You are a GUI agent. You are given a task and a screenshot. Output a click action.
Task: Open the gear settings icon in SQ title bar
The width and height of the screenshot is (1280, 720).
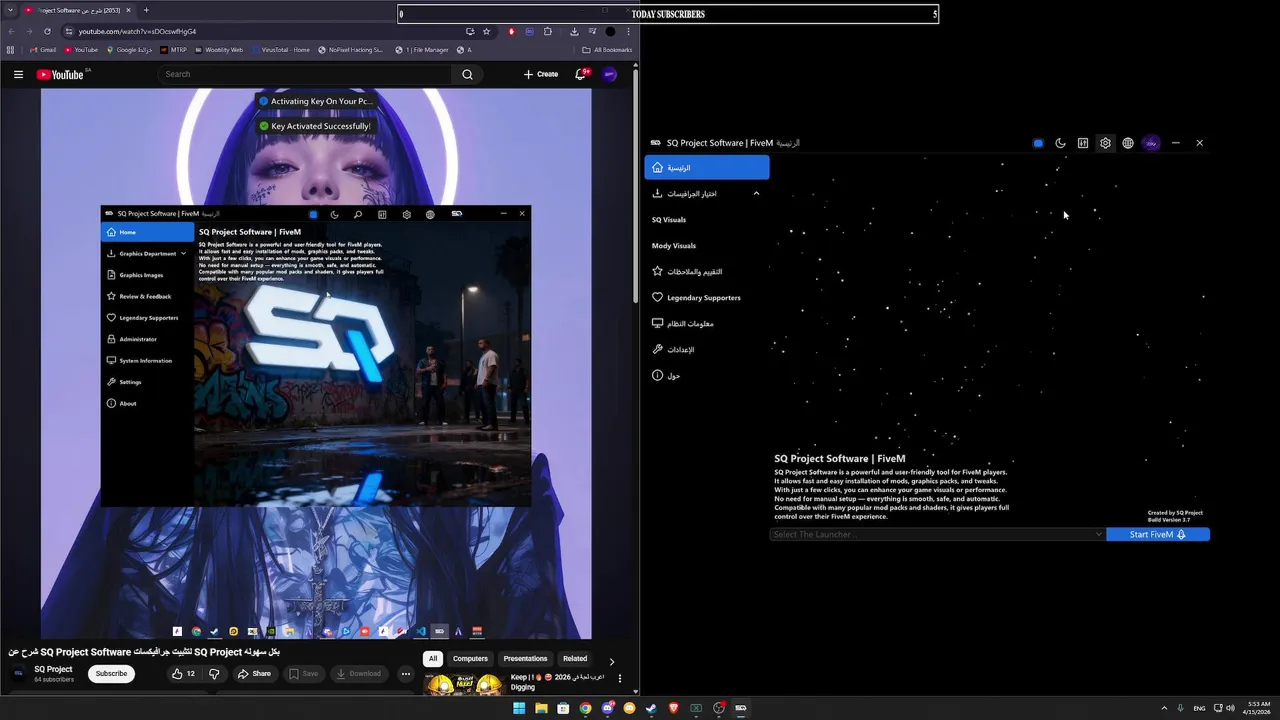1105,143
